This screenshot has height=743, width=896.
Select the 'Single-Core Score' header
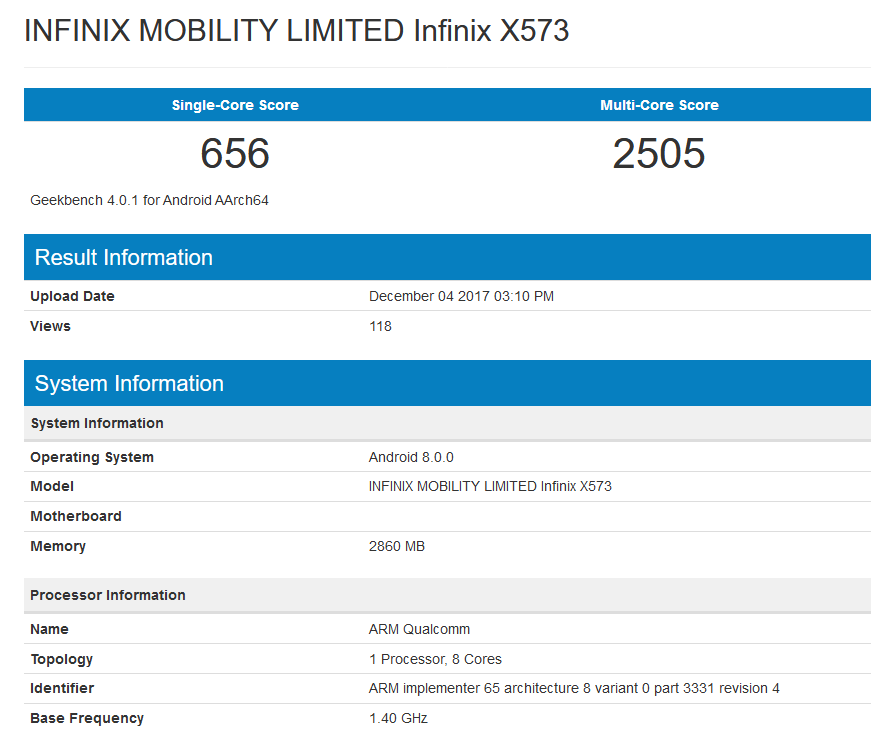235,105
